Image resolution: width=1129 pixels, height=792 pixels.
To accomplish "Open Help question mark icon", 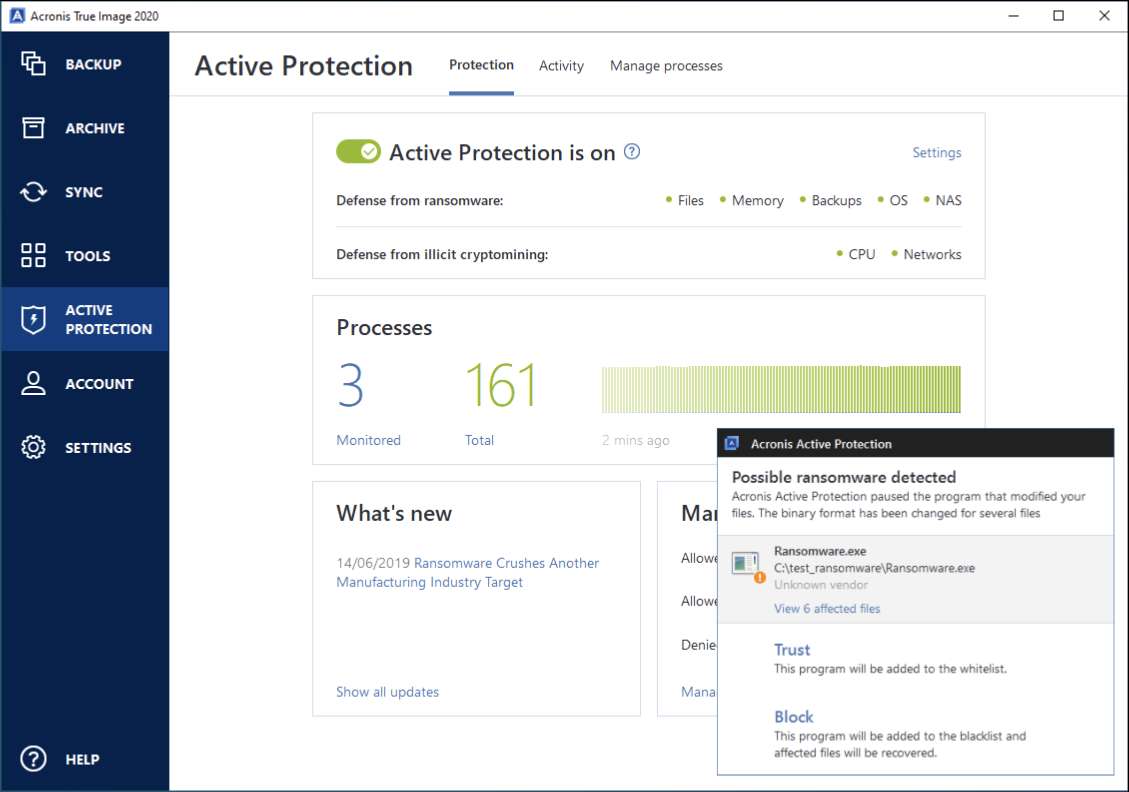I will (x=34, y=759).
